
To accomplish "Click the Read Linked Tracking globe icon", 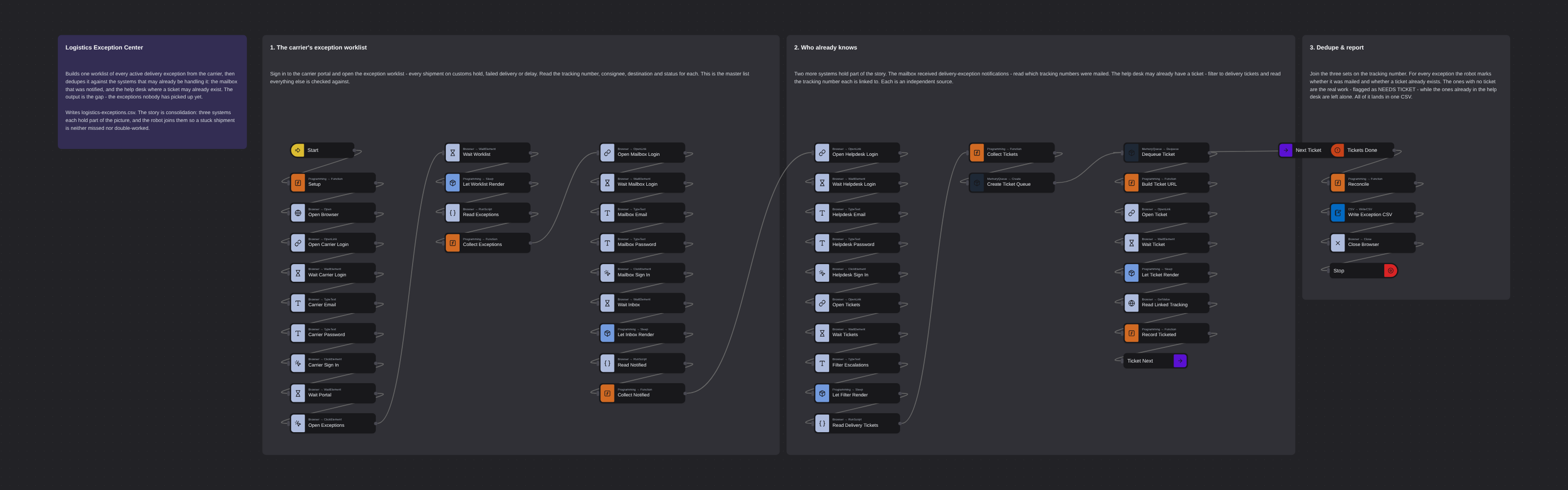I will (1131, 303).
